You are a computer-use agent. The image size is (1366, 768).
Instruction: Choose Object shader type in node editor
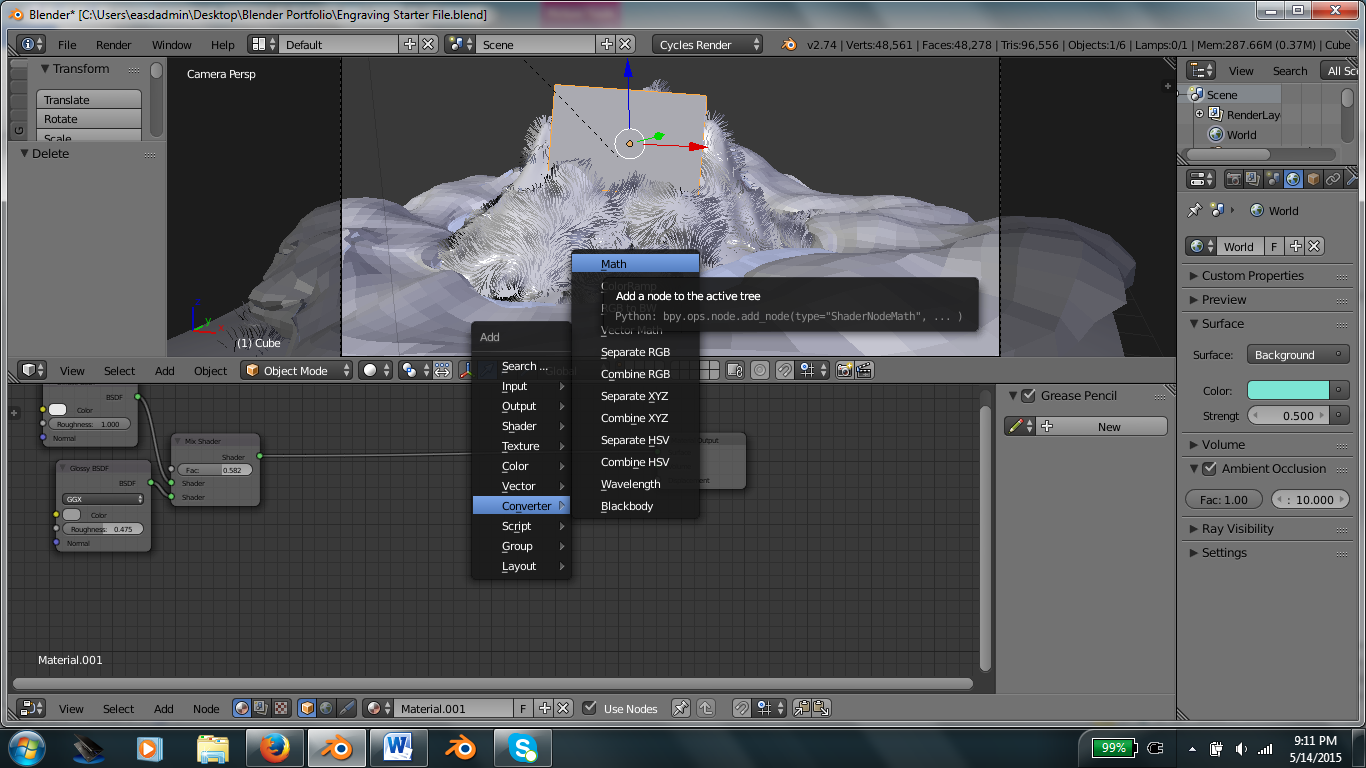pyautogui.click(x=307, y=708)
